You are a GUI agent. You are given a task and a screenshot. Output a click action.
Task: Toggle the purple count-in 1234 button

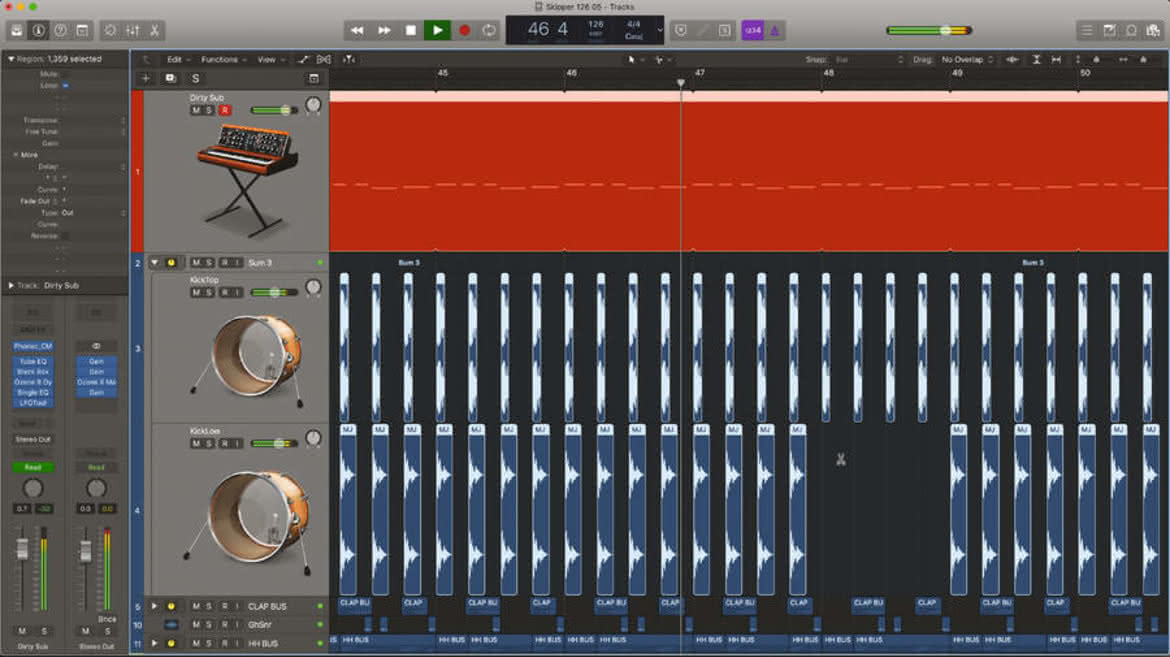[x=753, y=31]
